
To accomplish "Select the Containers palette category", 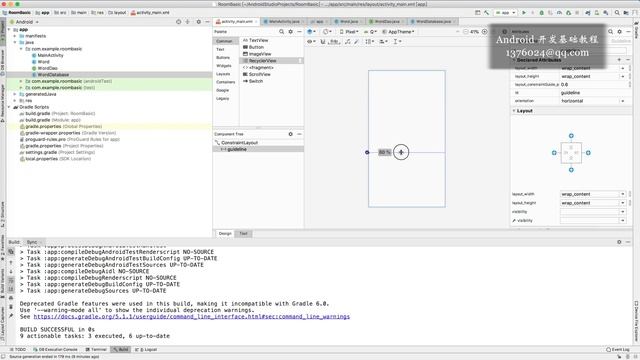I will 225,82.
